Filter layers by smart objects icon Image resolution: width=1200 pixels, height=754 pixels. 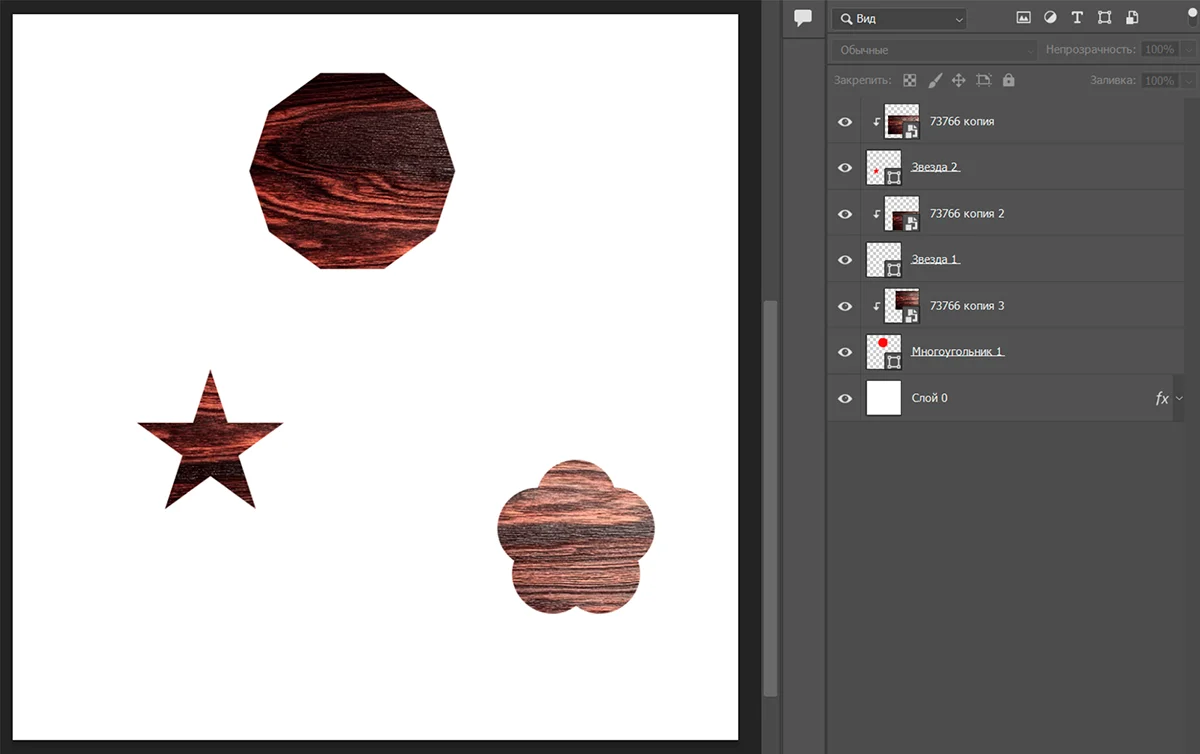pos(1131,18)
